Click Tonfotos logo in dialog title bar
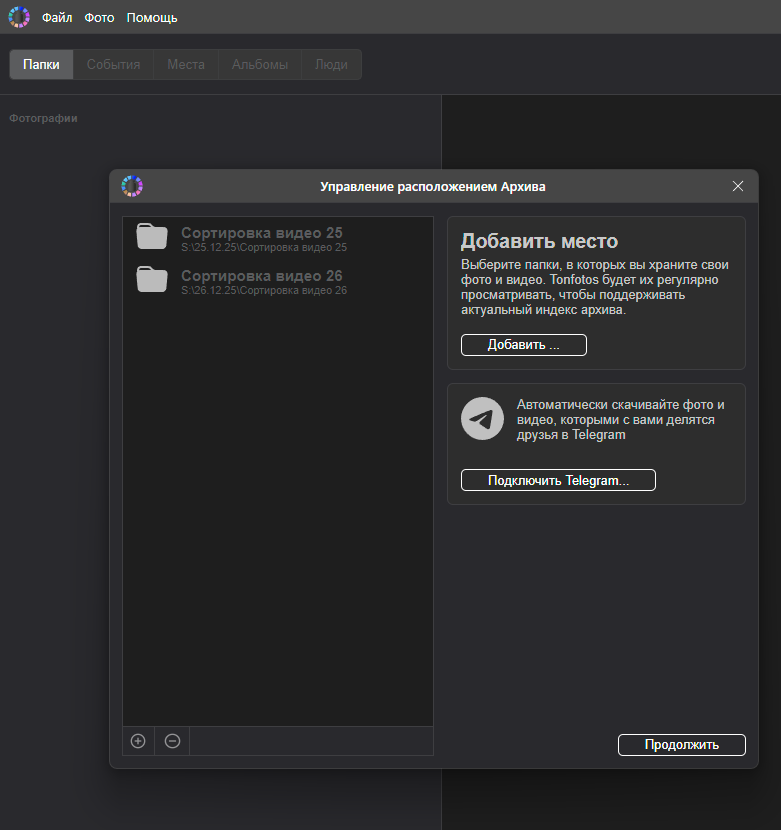Screen dimensions: 781x830 [x=132, y=187]
